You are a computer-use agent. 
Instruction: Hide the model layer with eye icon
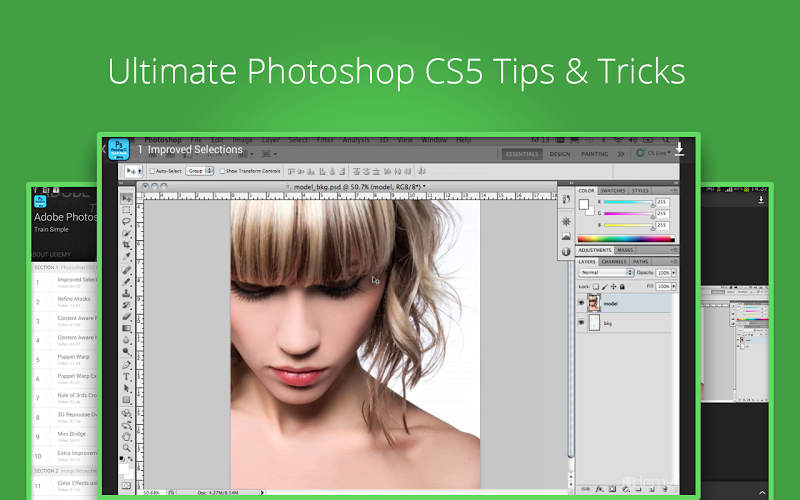pos(582,302)
